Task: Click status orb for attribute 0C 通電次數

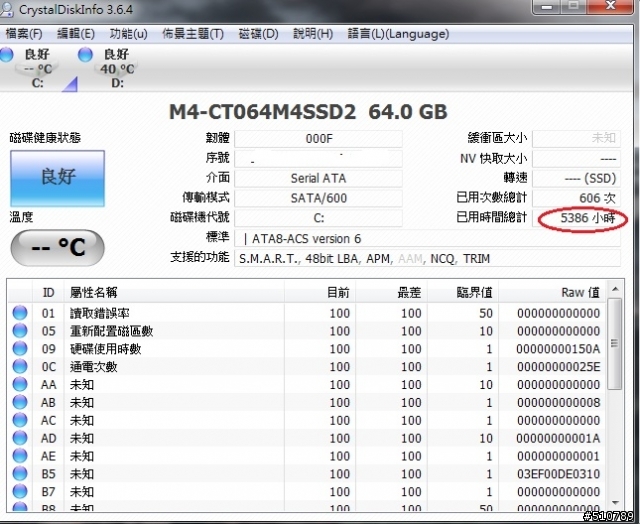Action: click(20, 366)
